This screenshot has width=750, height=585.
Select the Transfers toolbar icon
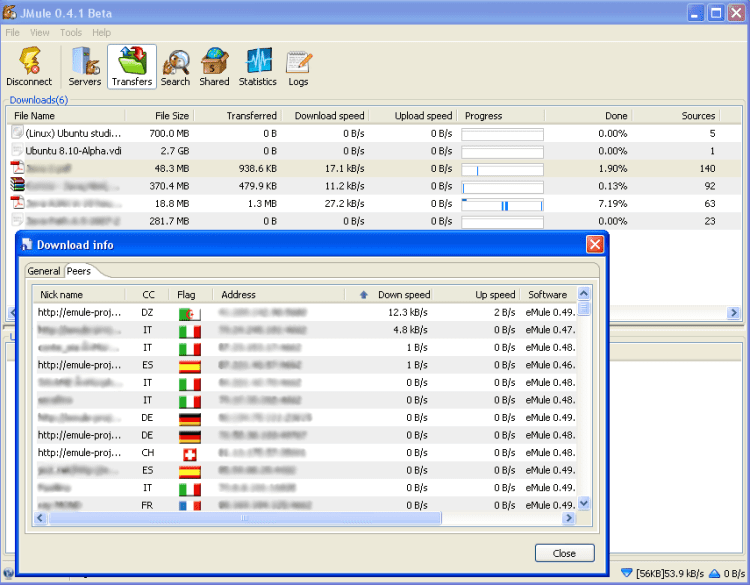pos(132,66)
